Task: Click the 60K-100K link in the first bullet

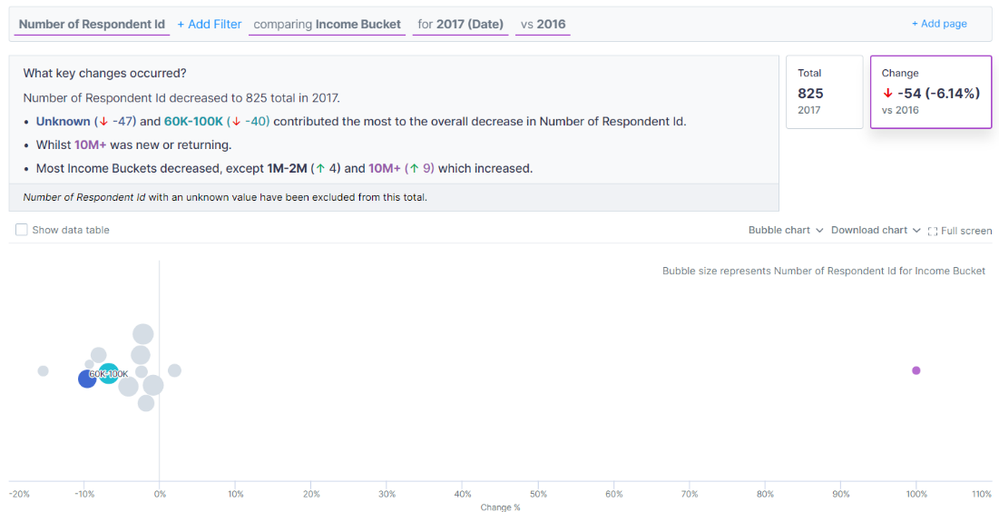Action: click(194, 121)
